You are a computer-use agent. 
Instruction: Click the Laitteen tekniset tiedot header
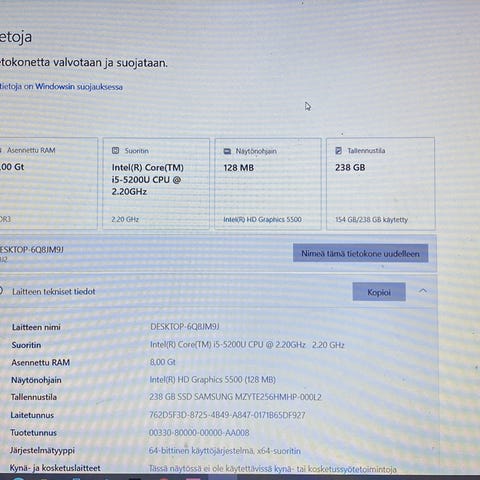pyautogui.click(x=54, y=292)
